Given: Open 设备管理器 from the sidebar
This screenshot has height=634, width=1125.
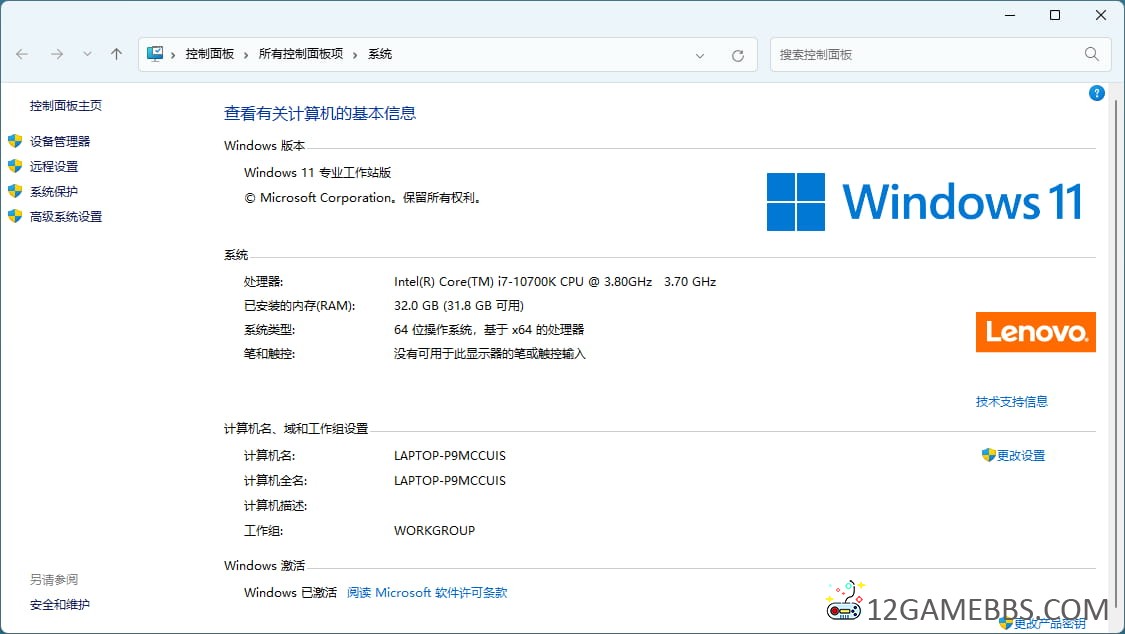Looking at the screenshot, I should tap(60, 142).
